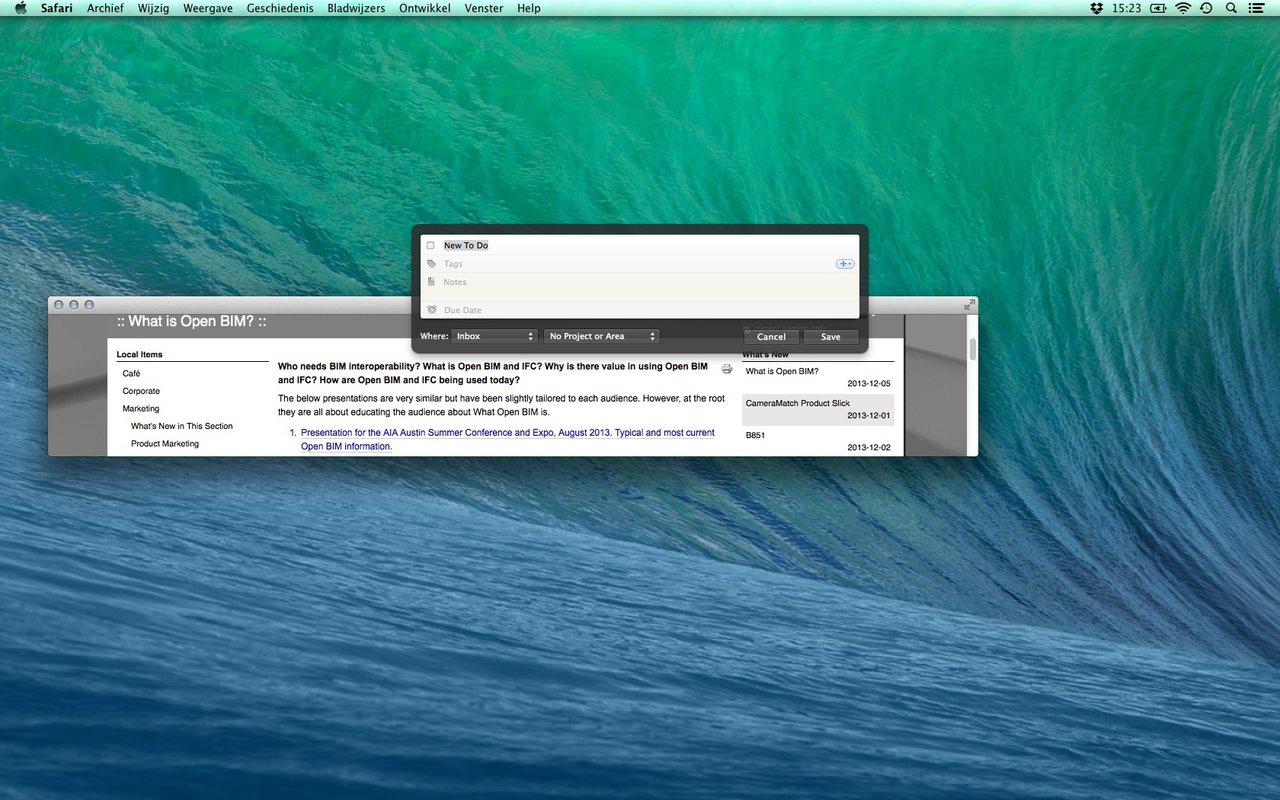Click the 15:23 clock in the menu bar
The image size is (1280, 800).
1126,8
